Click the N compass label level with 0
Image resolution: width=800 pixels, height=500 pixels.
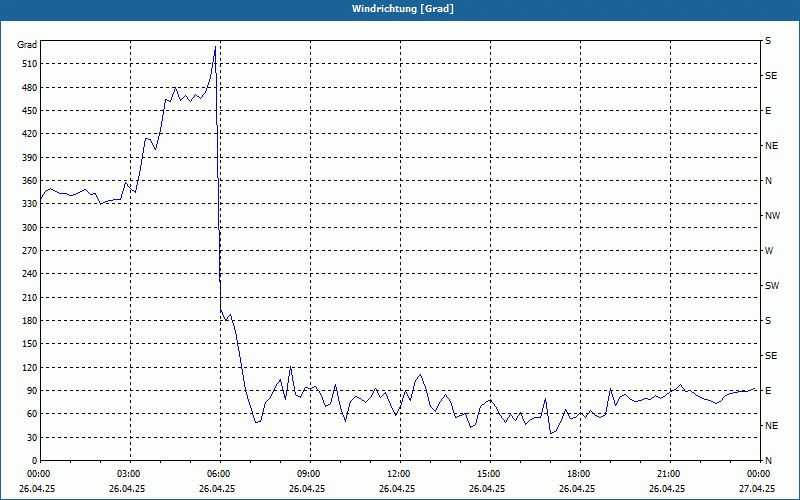coord(768,460)
